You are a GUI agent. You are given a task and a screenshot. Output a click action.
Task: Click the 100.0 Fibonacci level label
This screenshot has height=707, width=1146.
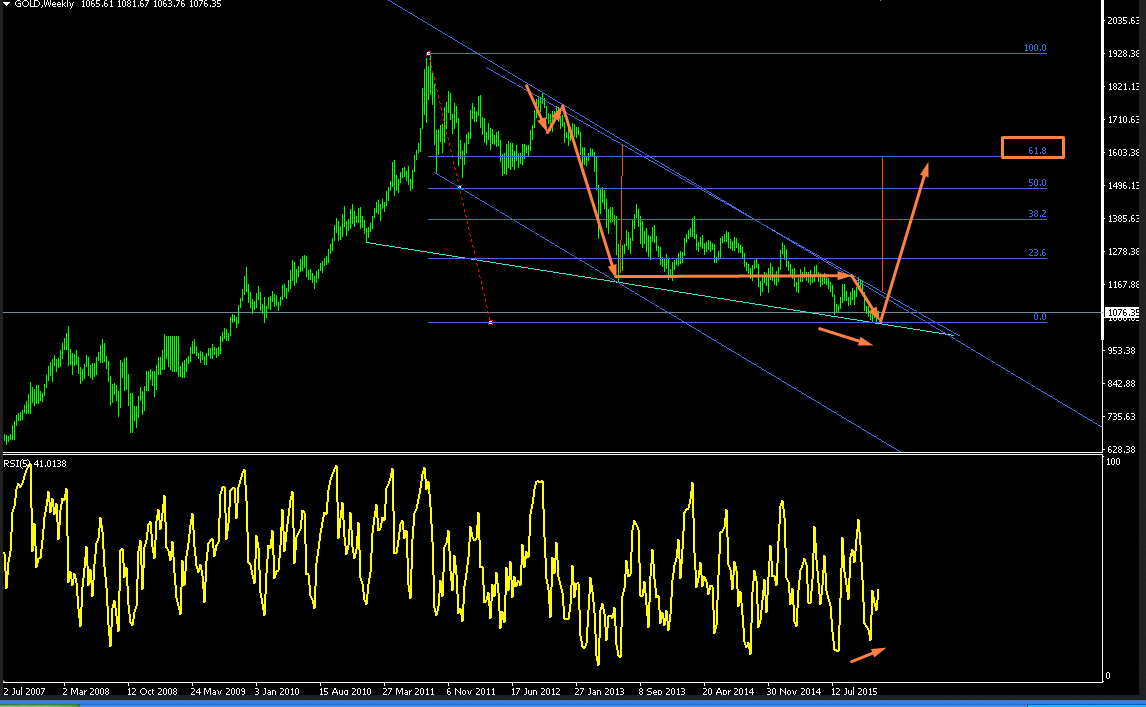(1035, 48)
